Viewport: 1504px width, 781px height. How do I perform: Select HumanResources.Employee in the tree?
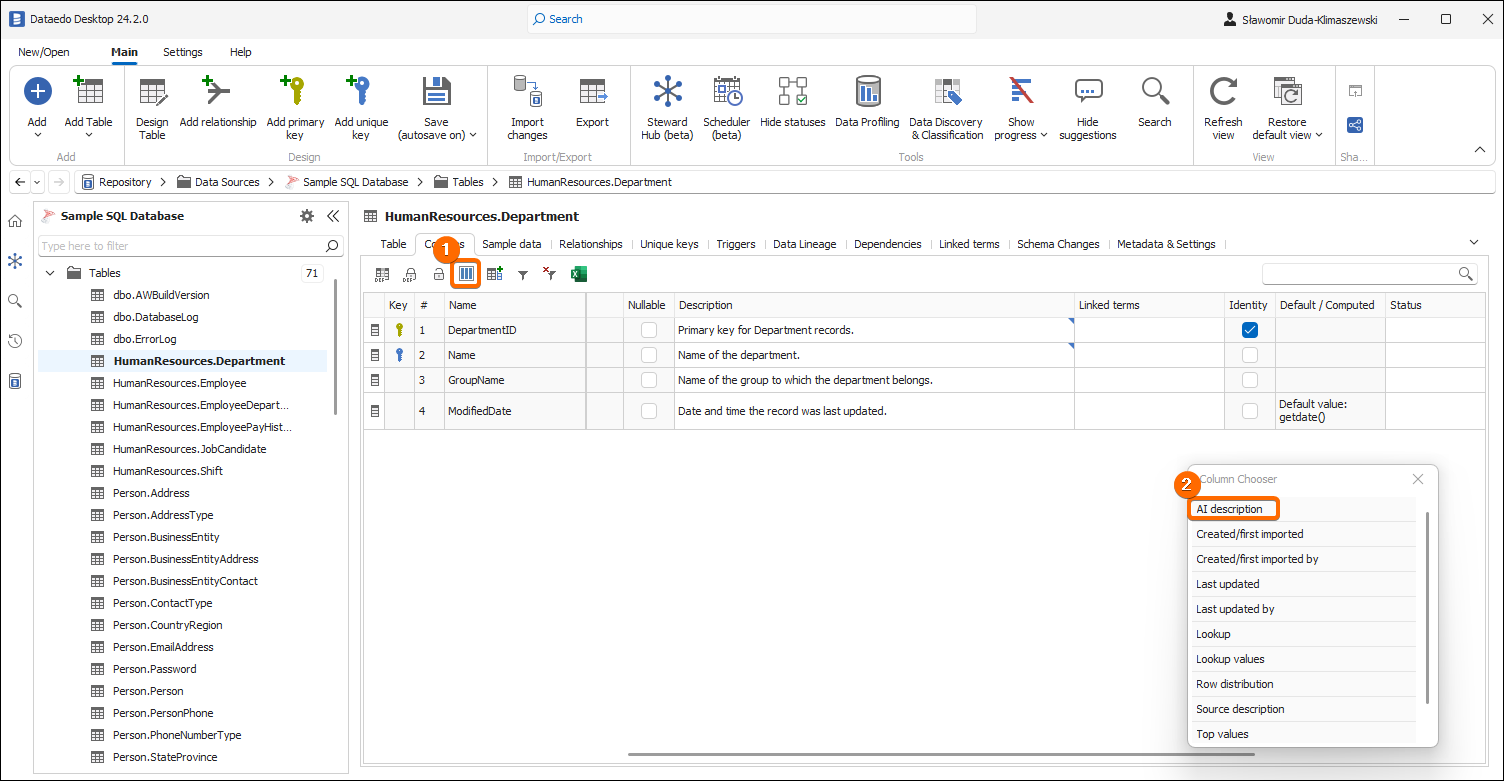[180, 383]
